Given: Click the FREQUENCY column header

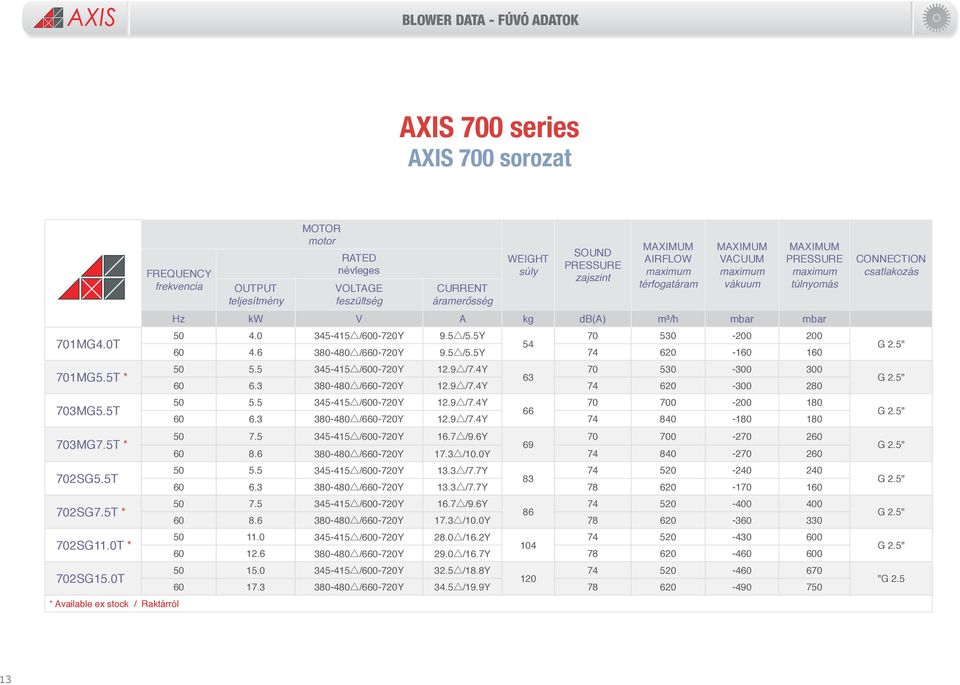Looking at the screenshot, I should tap(179, 280).
